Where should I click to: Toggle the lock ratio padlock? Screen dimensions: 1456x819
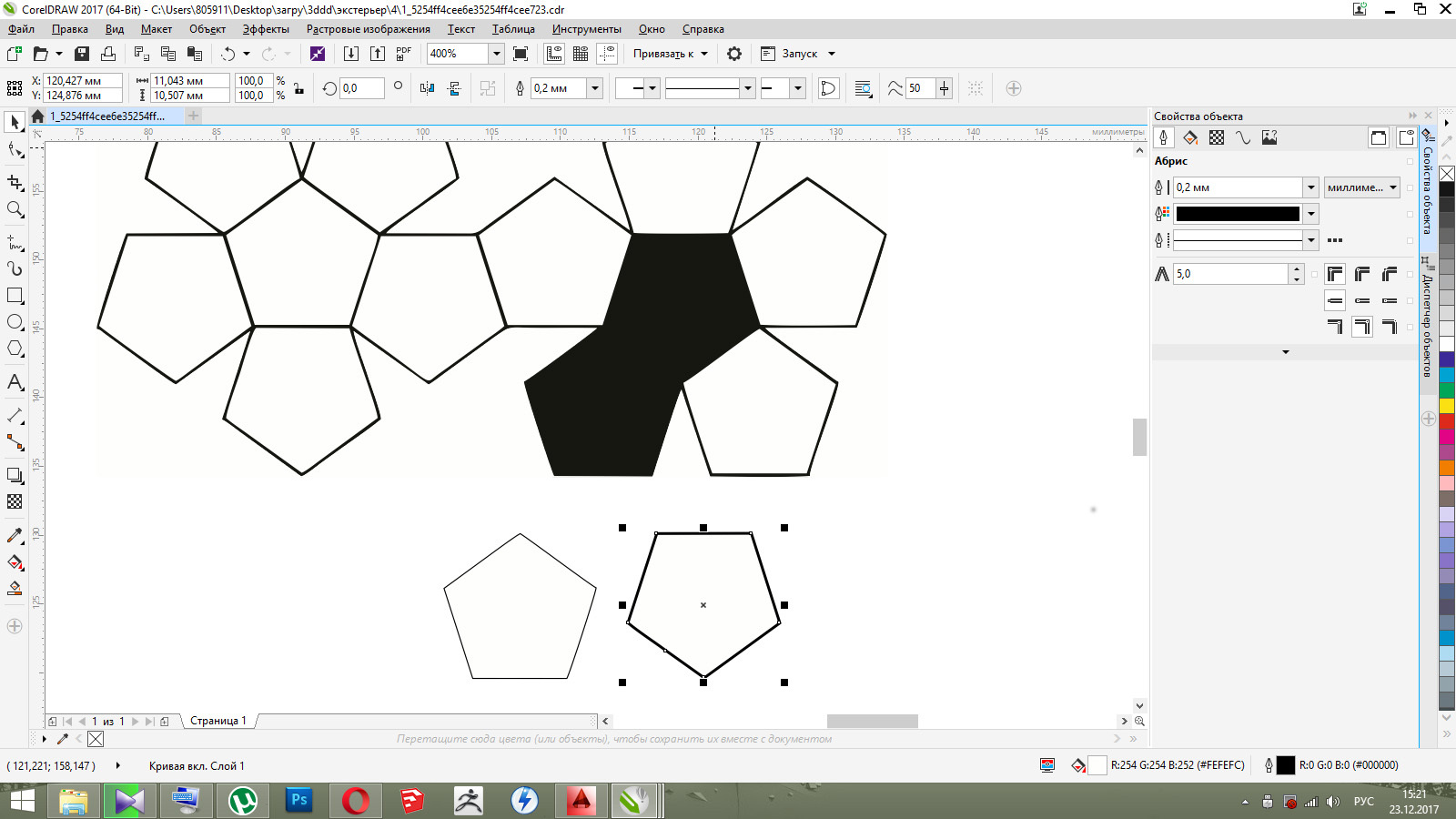click(x=298, y=88)
